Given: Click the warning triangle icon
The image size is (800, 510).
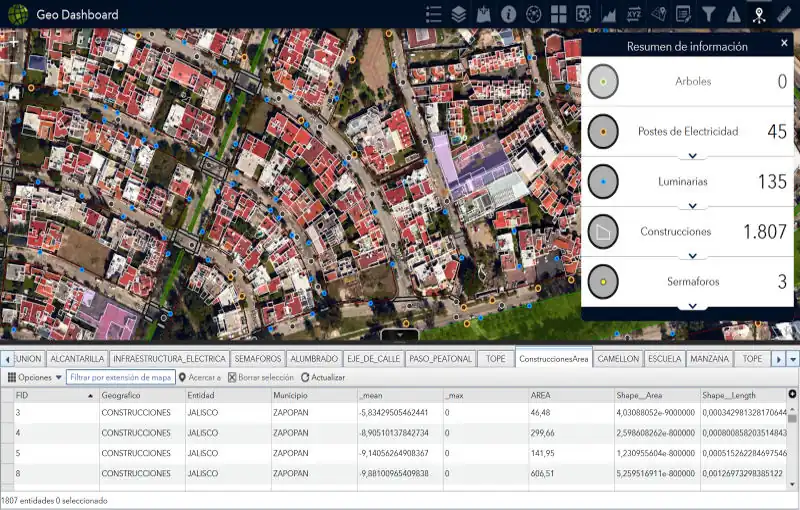Looking at the screenshot, I should pos(734,14).
